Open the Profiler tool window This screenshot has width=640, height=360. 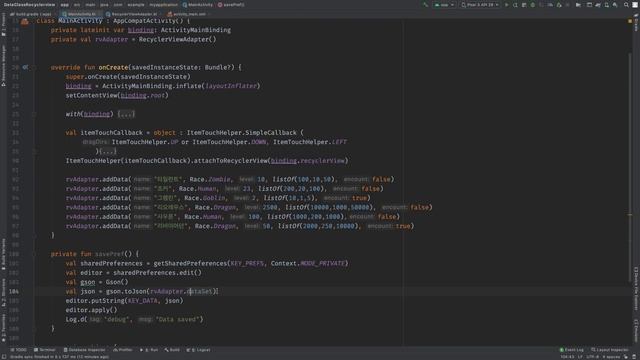point(123,350)
